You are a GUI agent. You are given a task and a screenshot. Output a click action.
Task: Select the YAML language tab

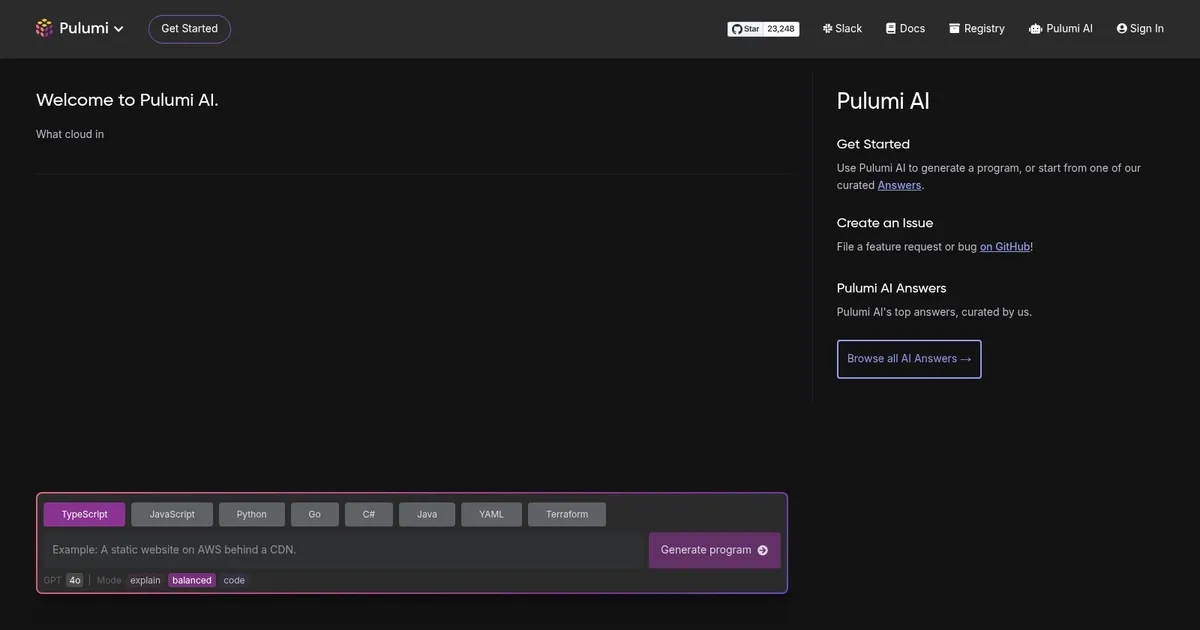coord(491,514)
